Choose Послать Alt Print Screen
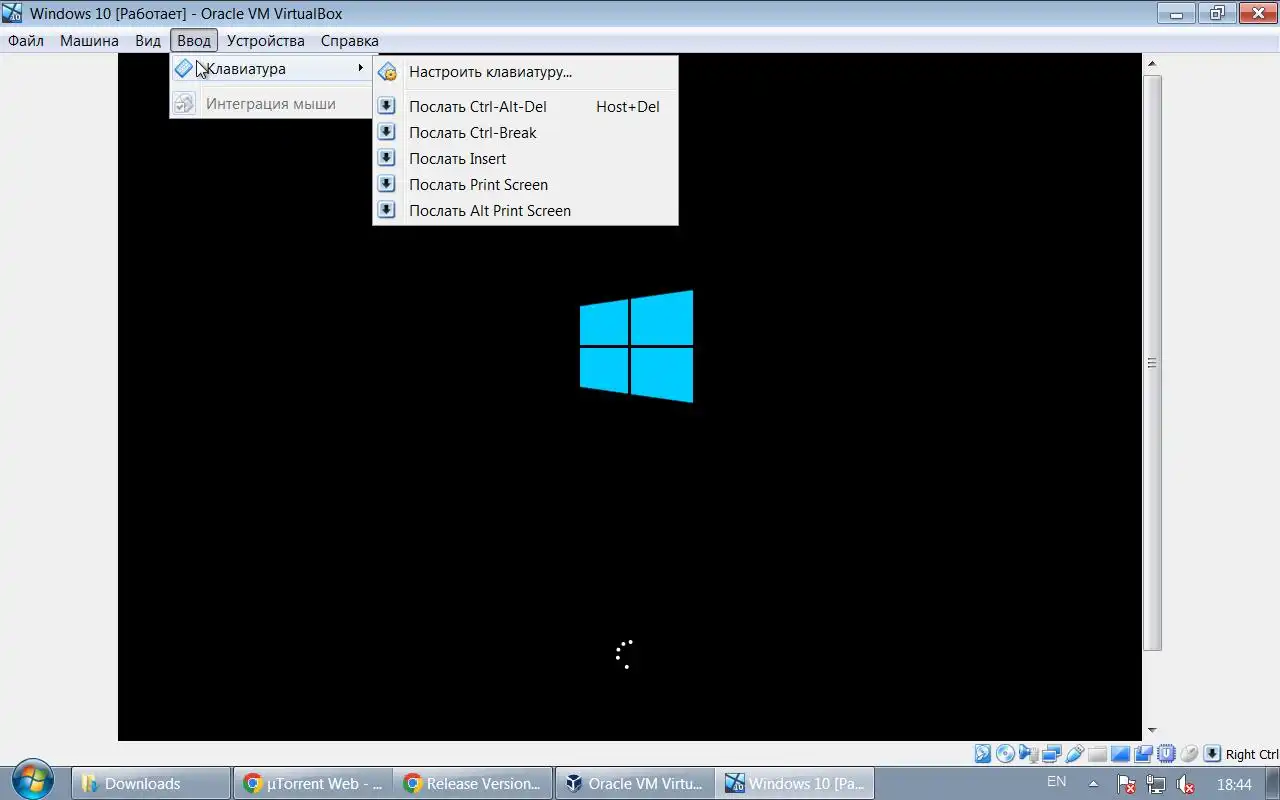Screen dimensions: 1280x800 (x=525, y=211)
